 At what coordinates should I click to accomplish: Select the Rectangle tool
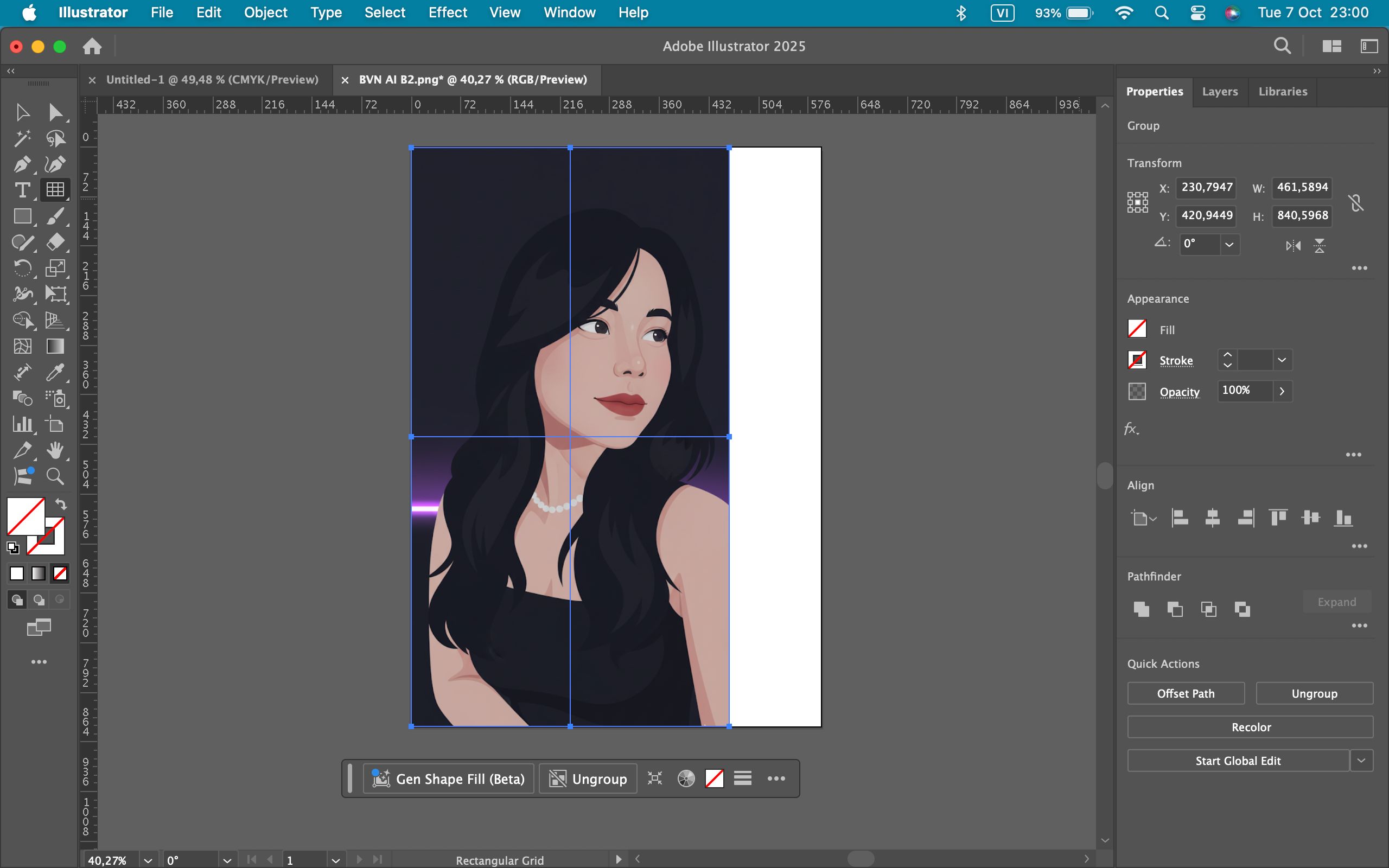pos(22,216)
